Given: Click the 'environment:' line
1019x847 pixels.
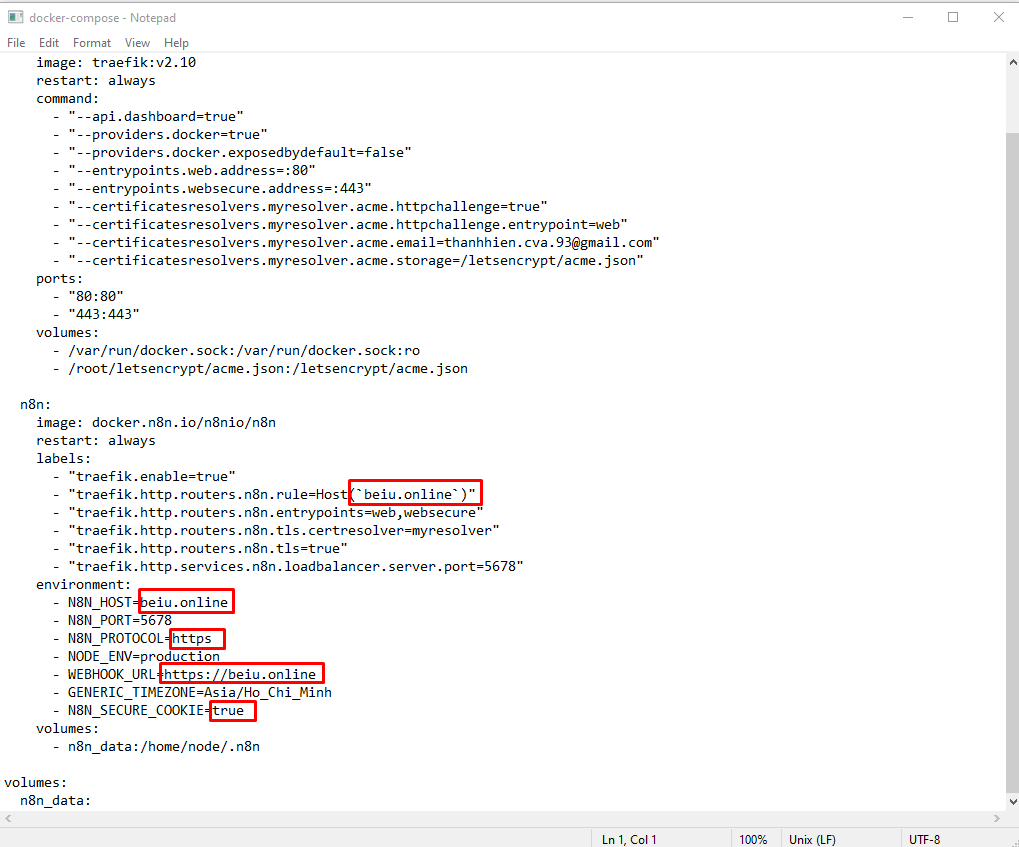Looking at the screenshot, I should point(84,585).
